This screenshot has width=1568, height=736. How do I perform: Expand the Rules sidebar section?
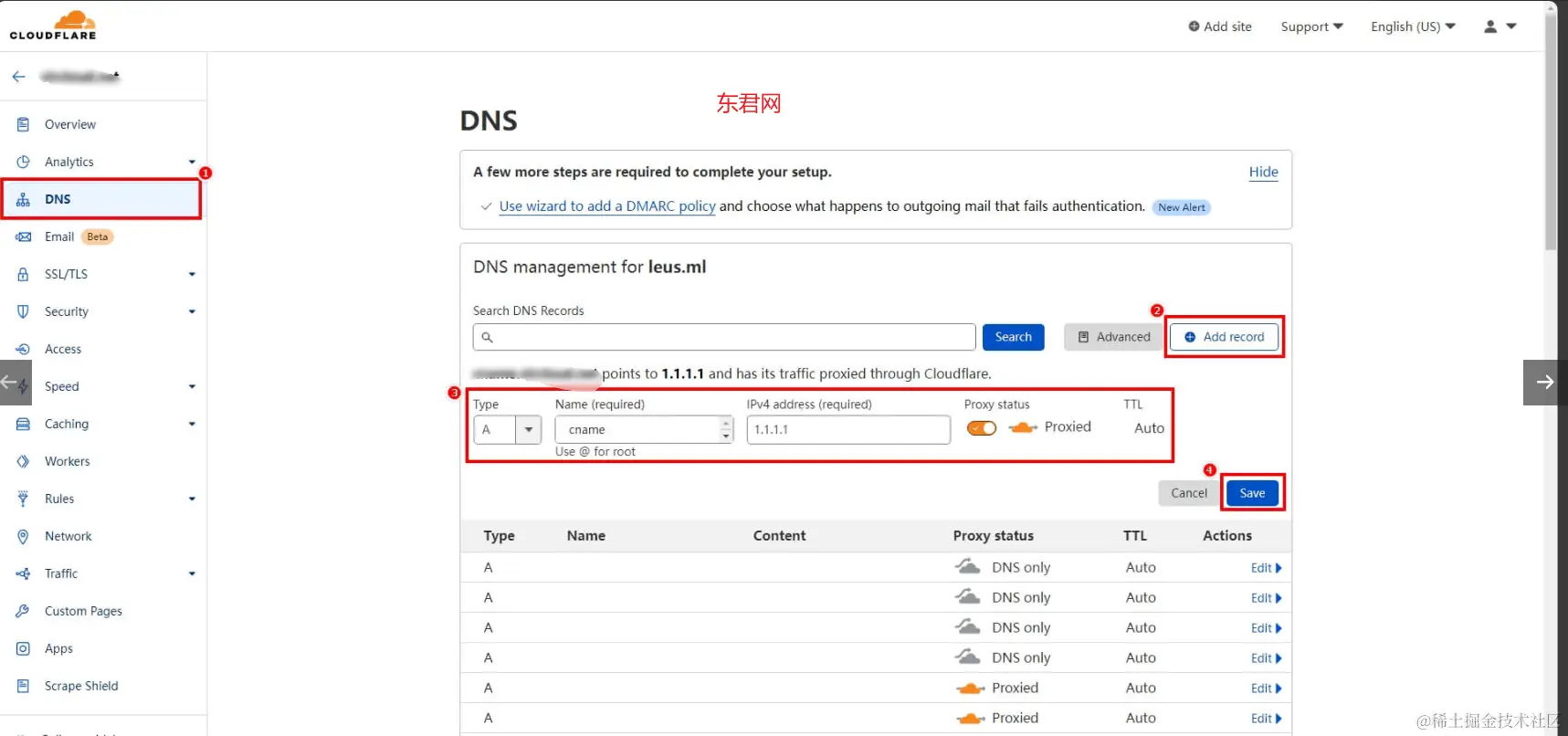192,499
